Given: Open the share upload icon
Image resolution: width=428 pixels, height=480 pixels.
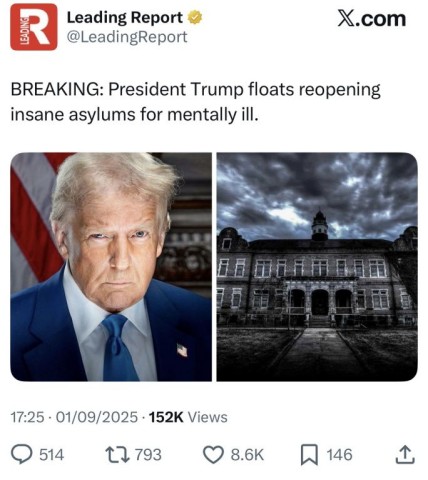Looking at the screenshot, I should 405,454.
